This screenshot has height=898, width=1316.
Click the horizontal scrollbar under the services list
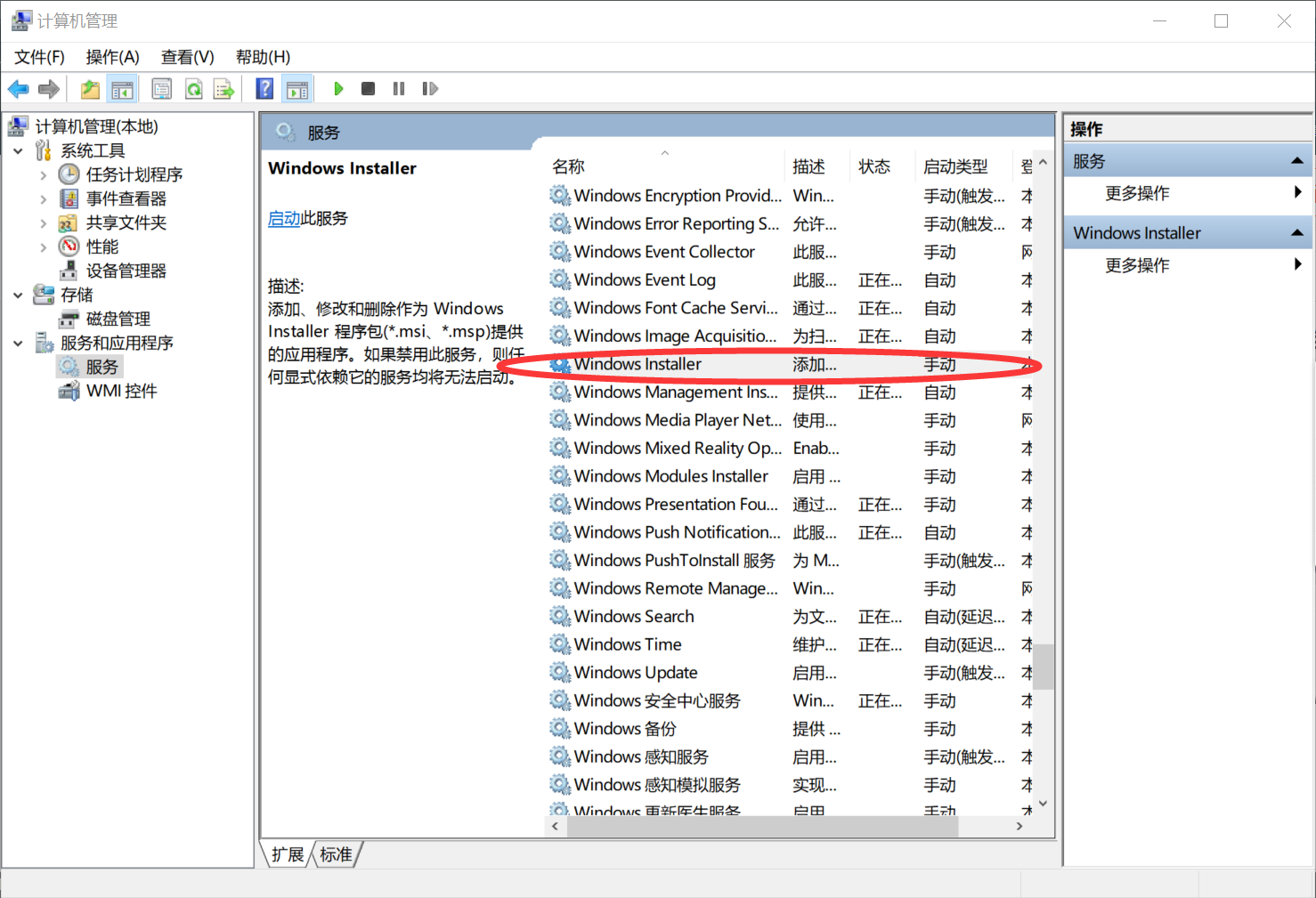[x=762, y=827]
